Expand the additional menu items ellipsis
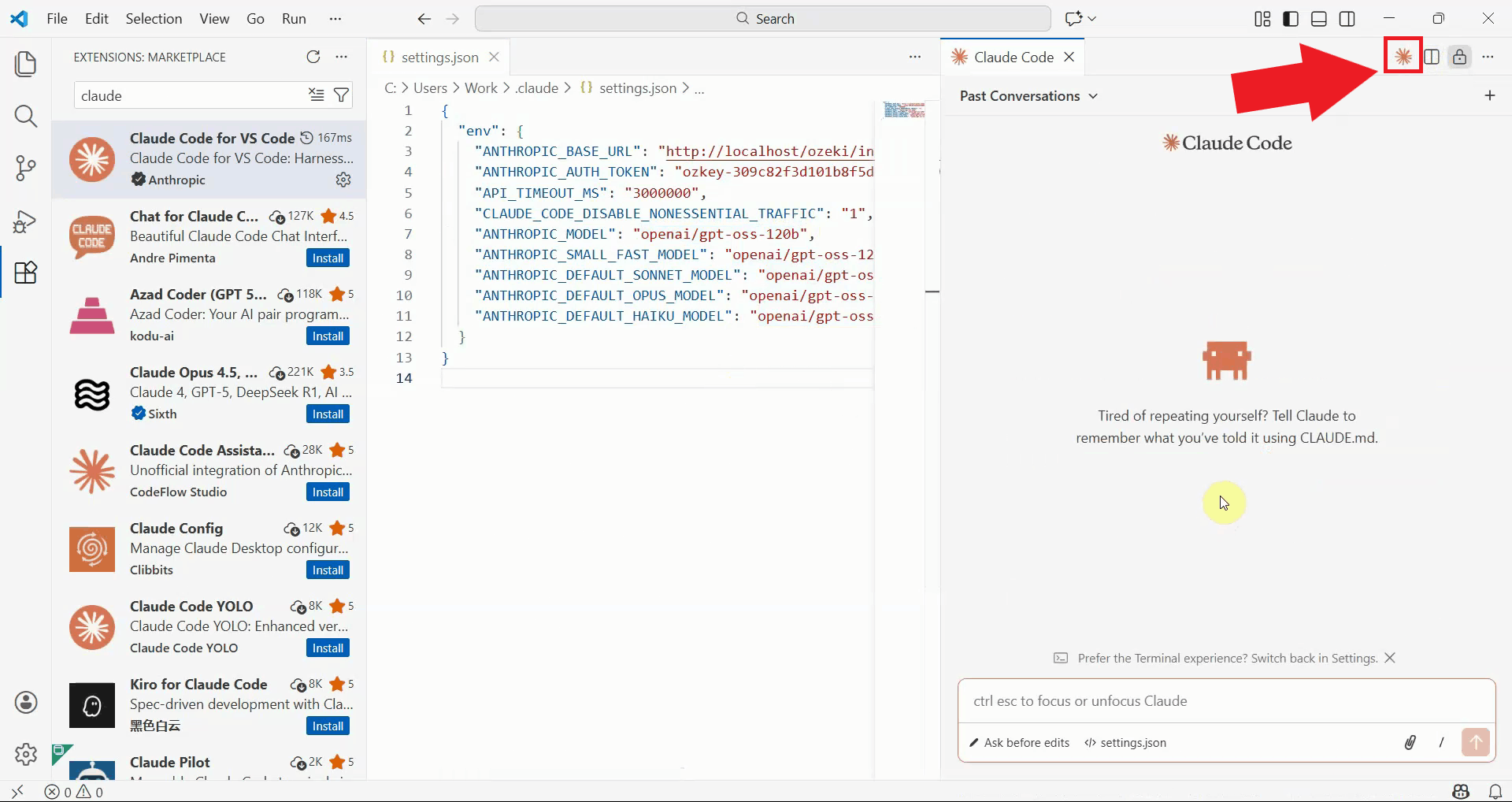Viewport: 1512px width, 802px height. point(335,19)
